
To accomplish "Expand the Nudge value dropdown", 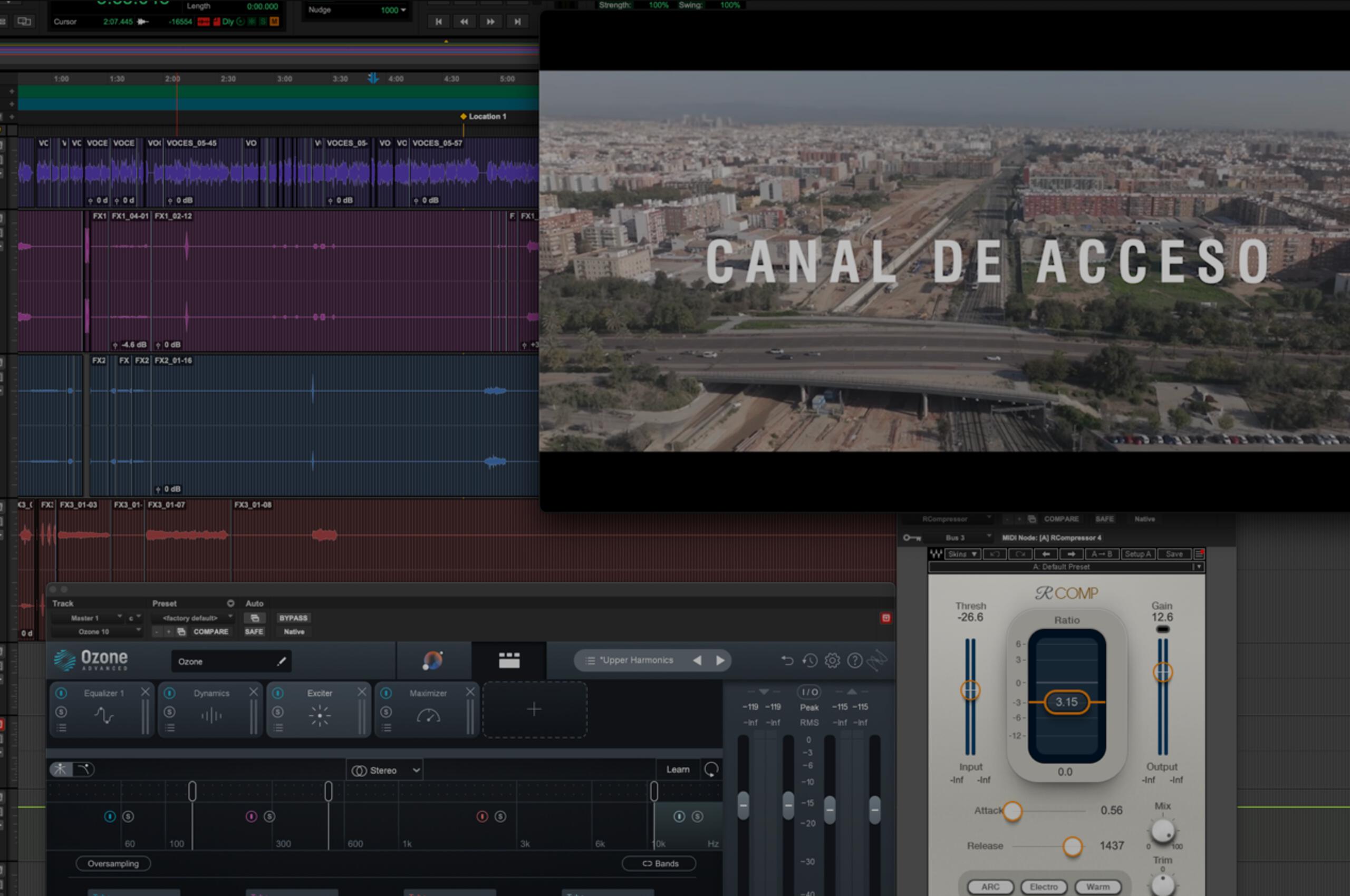I will click(403, 9).
